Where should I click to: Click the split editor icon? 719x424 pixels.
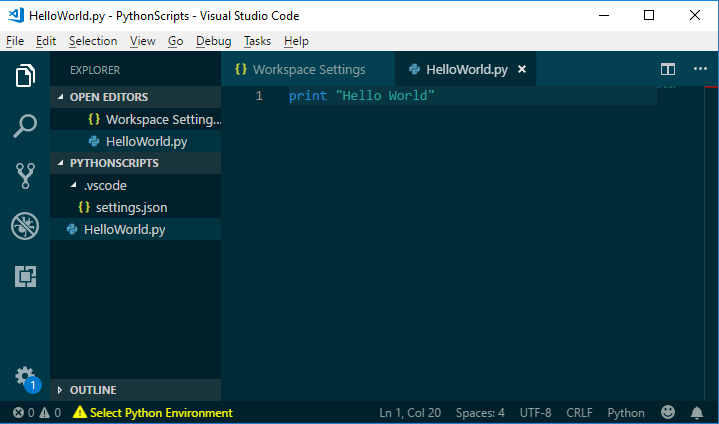(x=668, y=69)
